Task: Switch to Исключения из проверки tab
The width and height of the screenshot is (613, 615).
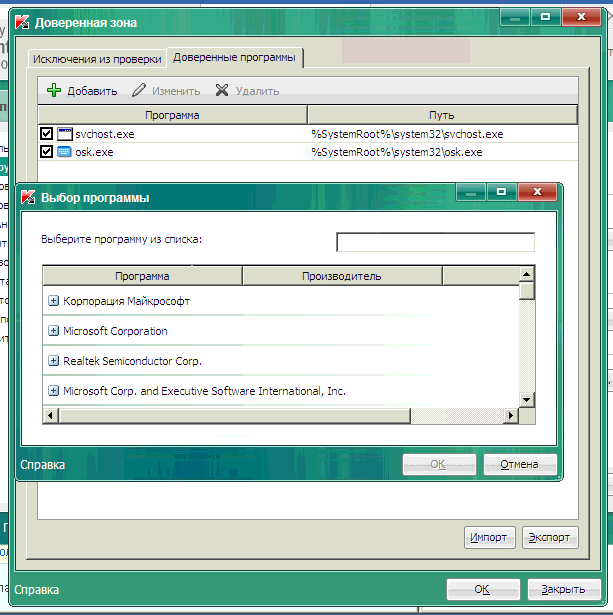Action: 97,59
